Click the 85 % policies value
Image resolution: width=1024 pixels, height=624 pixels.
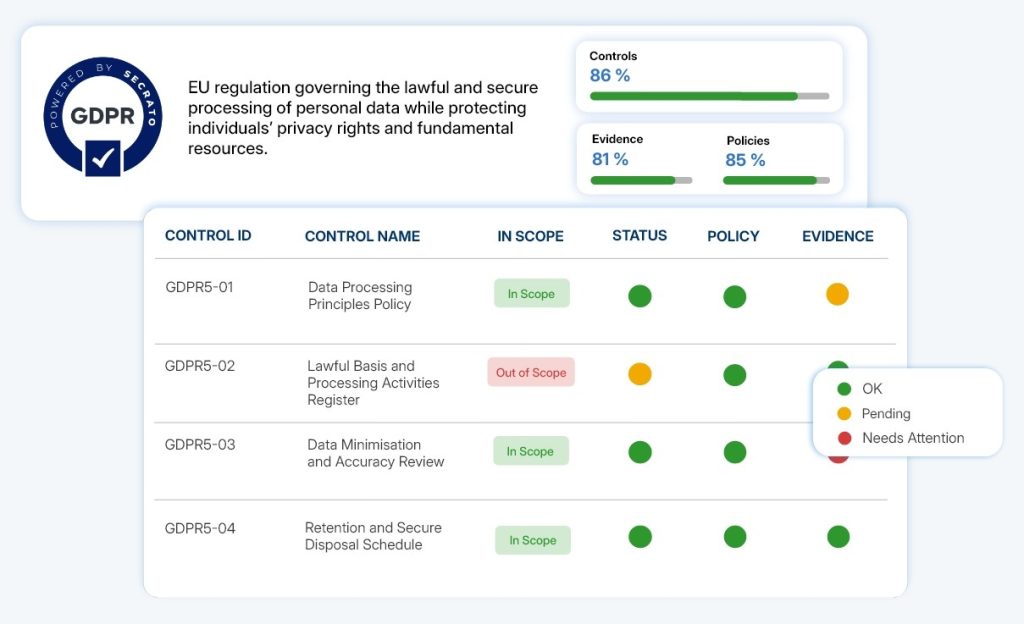745,160
